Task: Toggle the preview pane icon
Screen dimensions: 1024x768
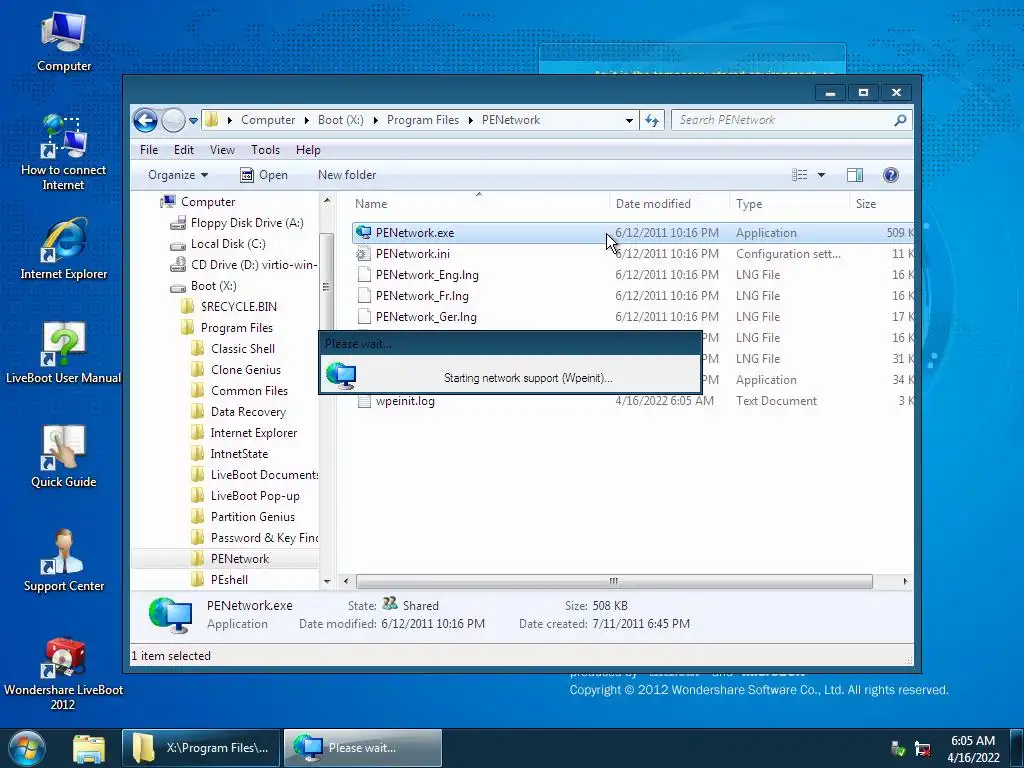Action: point(855,175)
